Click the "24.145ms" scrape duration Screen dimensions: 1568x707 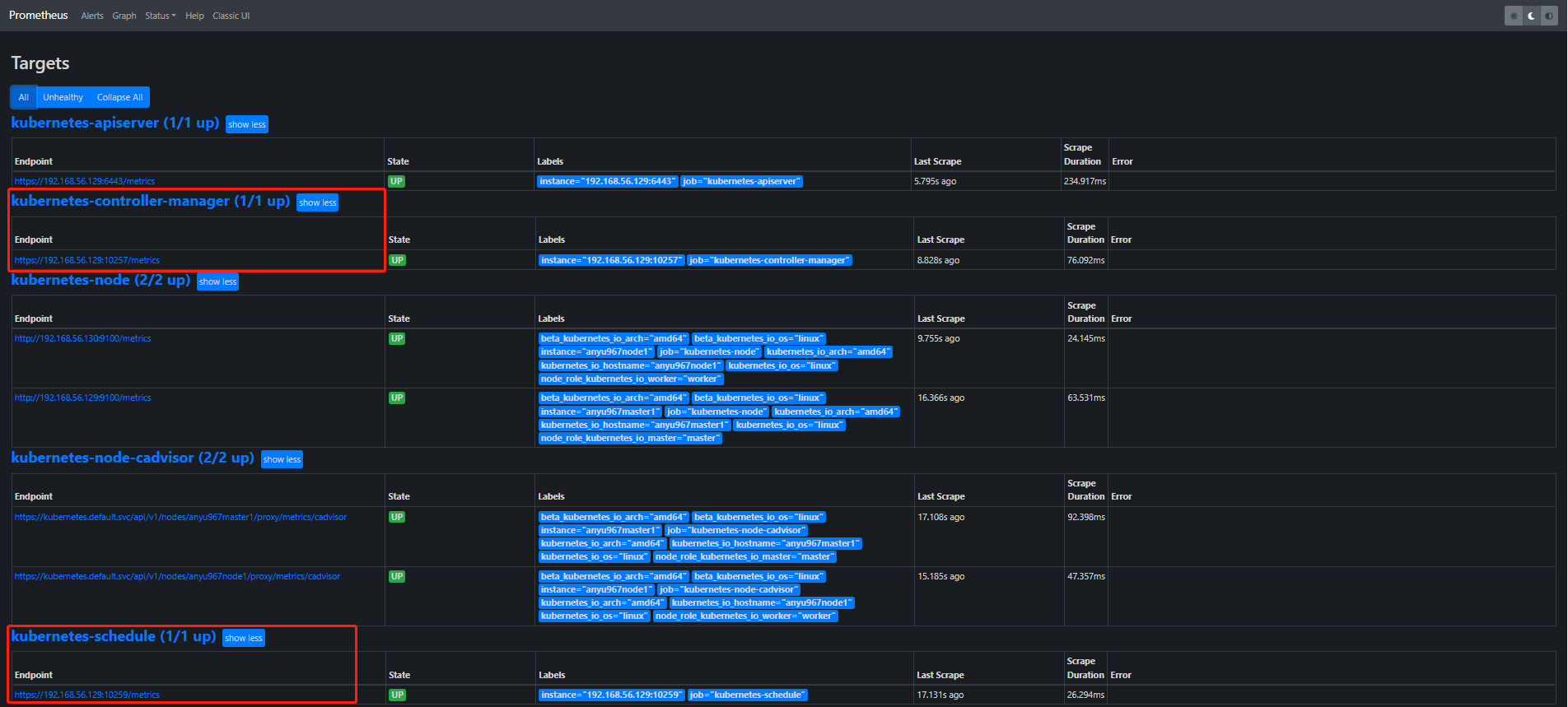point(1086,338)
